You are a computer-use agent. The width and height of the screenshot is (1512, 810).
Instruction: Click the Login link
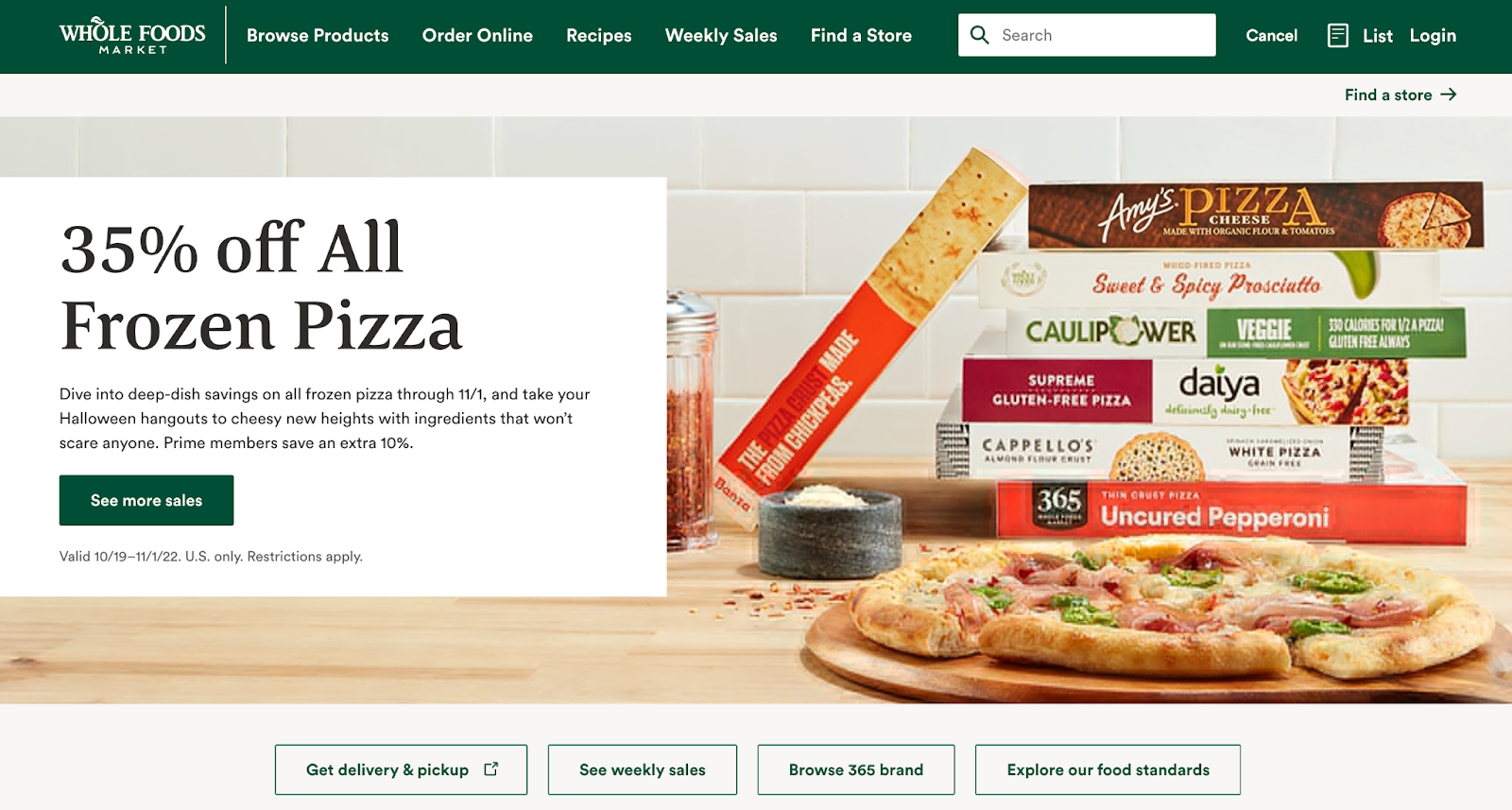coord(1433,36)
